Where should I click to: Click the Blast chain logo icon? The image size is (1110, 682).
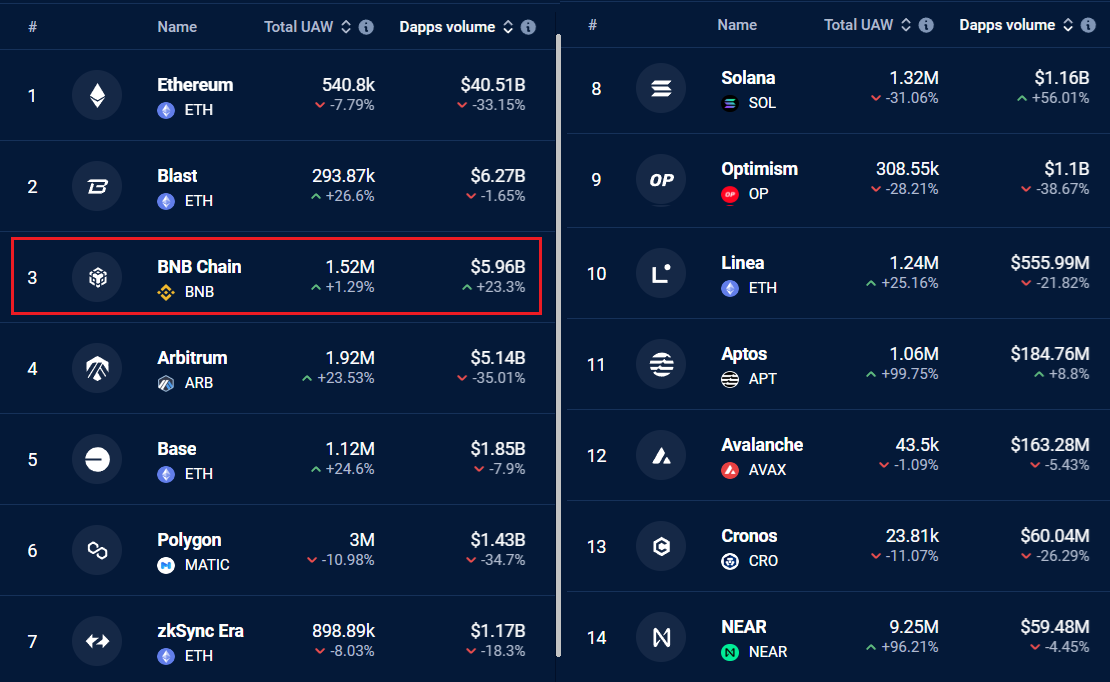click(97, 187)
